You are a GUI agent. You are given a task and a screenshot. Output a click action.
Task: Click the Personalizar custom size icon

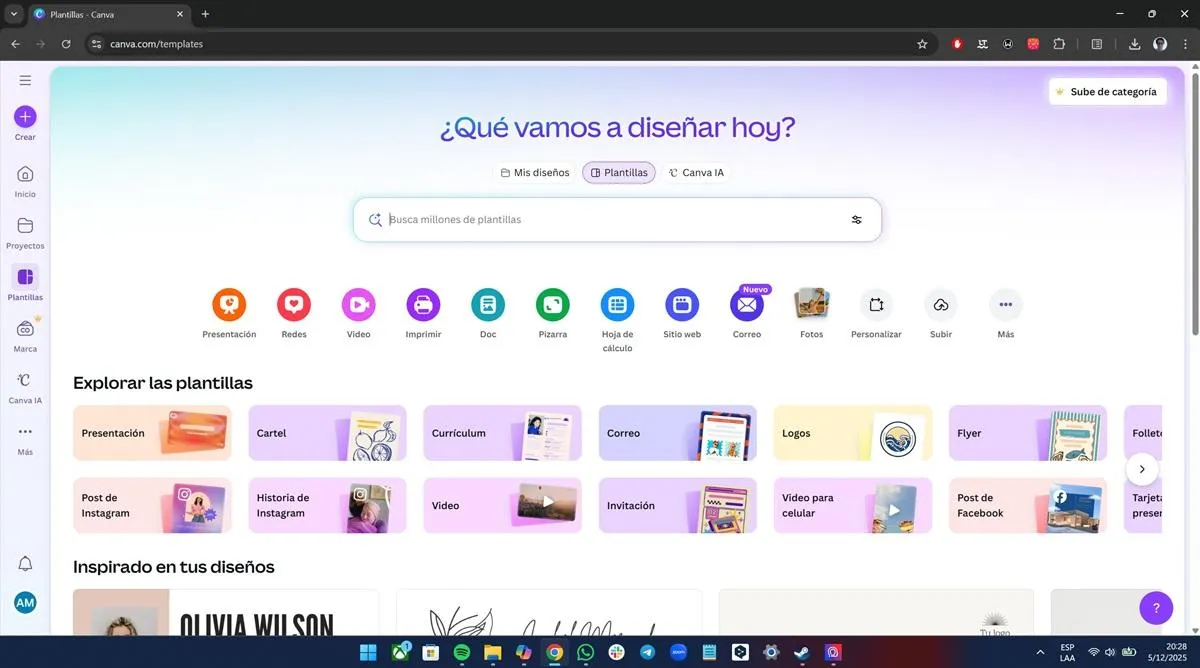click(x=876, y=305)
